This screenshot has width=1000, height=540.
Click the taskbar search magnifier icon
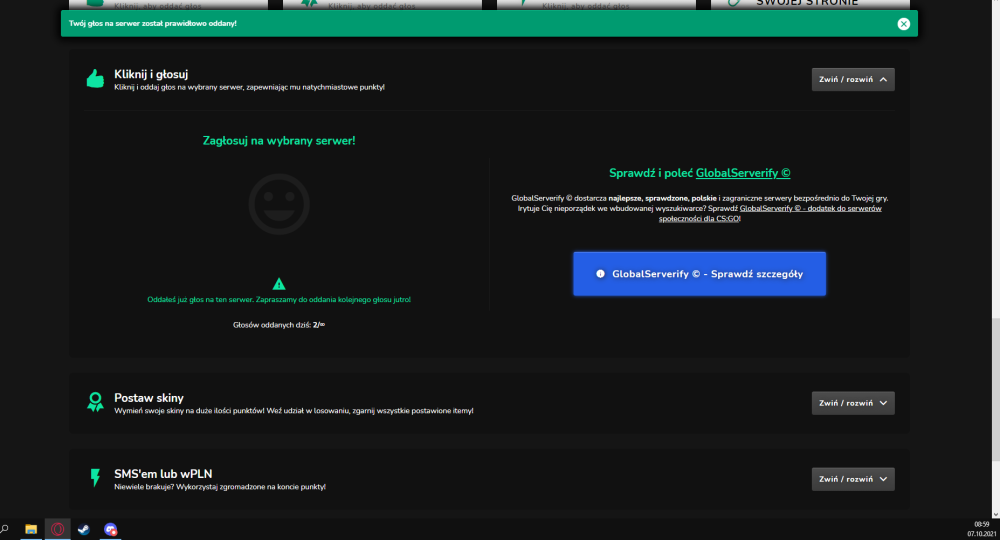click(4, 529)
